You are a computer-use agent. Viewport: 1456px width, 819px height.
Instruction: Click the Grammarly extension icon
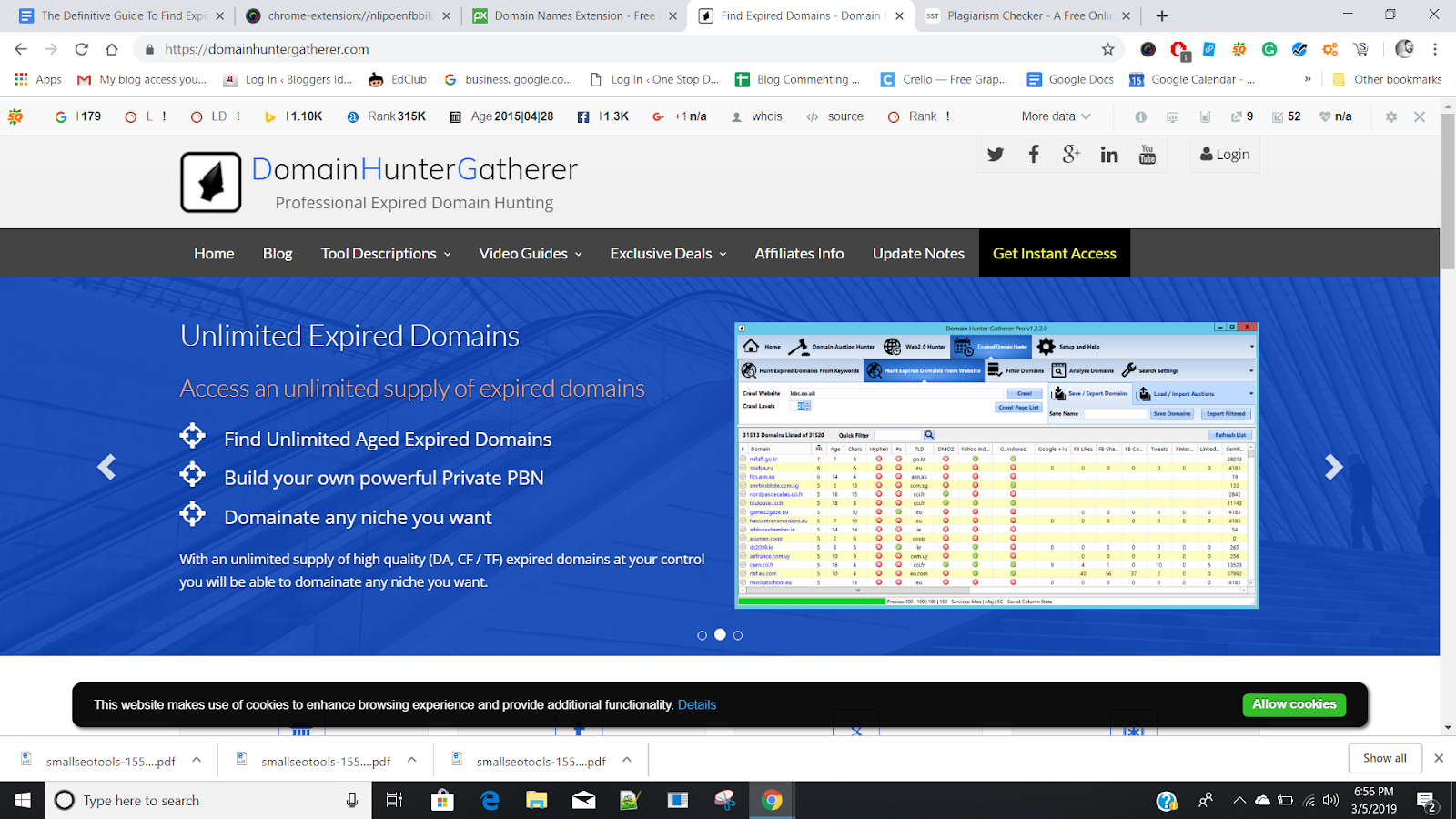[x=1269, y=49]
